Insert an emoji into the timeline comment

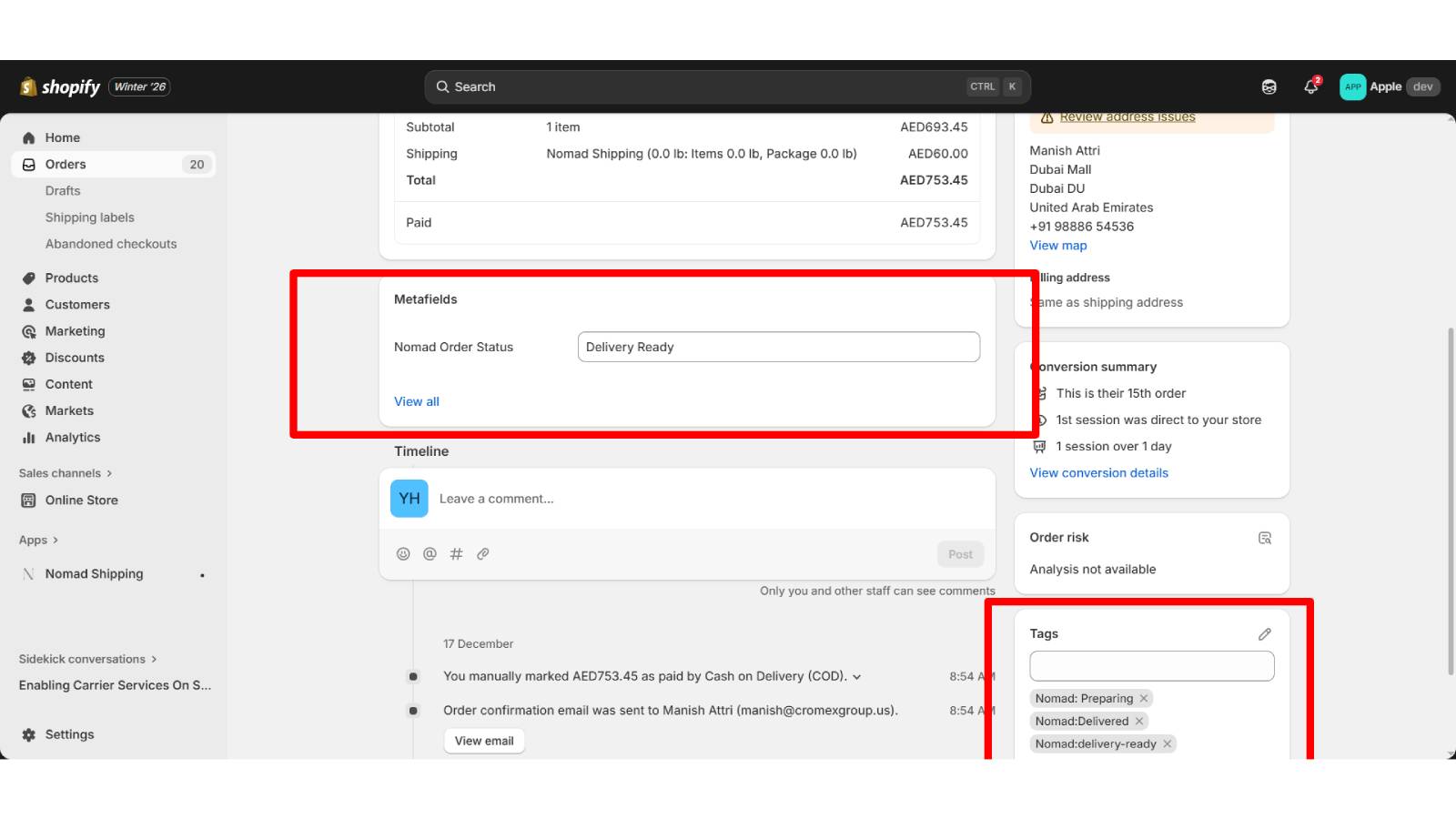point(403,553)
